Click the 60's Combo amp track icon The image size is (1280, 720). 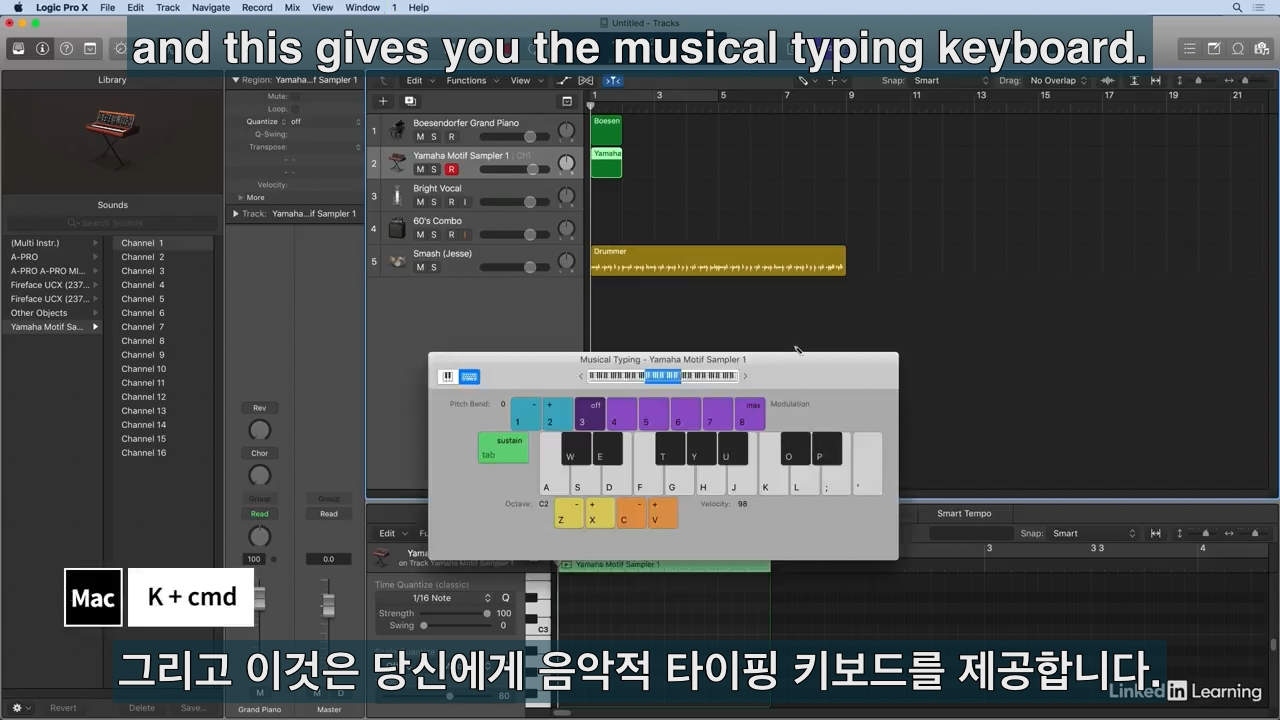click(x=397, y=228)
